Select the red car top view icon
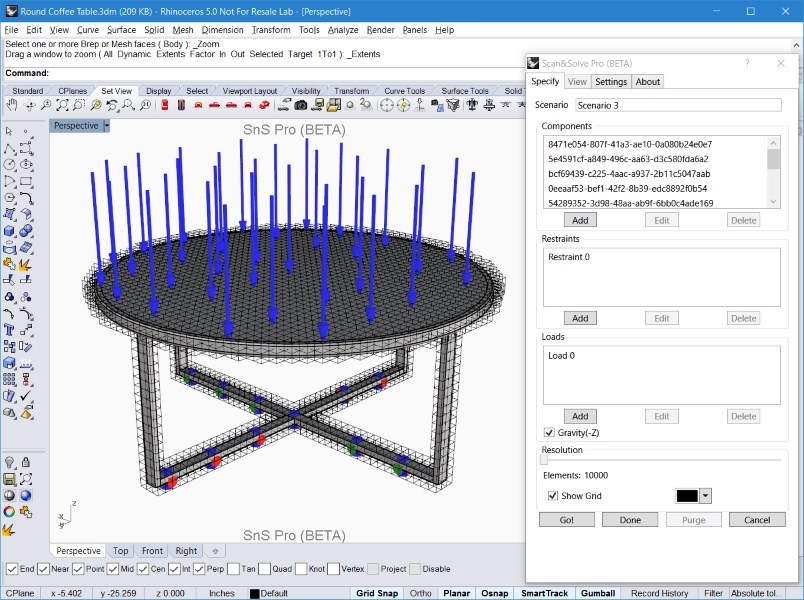 click(x=165, y=105)
